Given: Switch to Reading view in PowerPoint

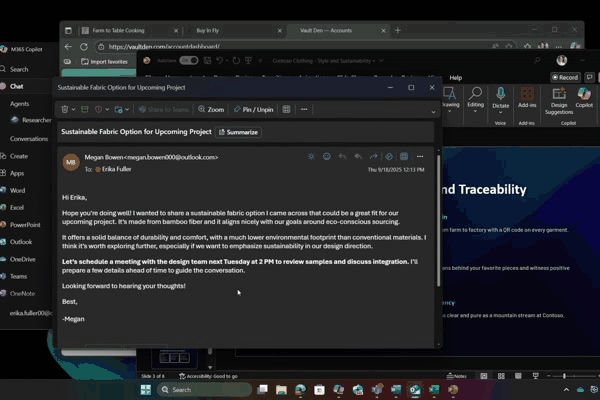Looking at the screenshot, I should point(518,376).
